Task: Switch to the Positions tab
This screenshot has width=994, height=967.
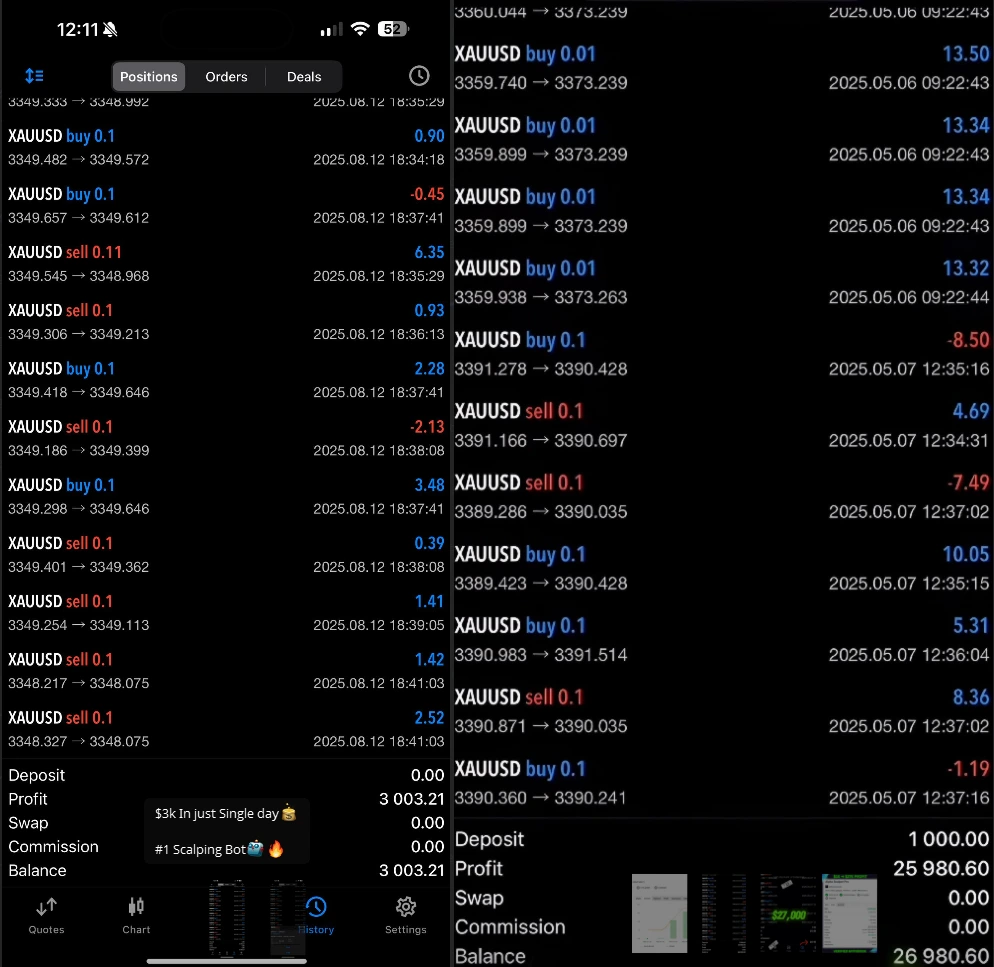Action: pos(148,77)
